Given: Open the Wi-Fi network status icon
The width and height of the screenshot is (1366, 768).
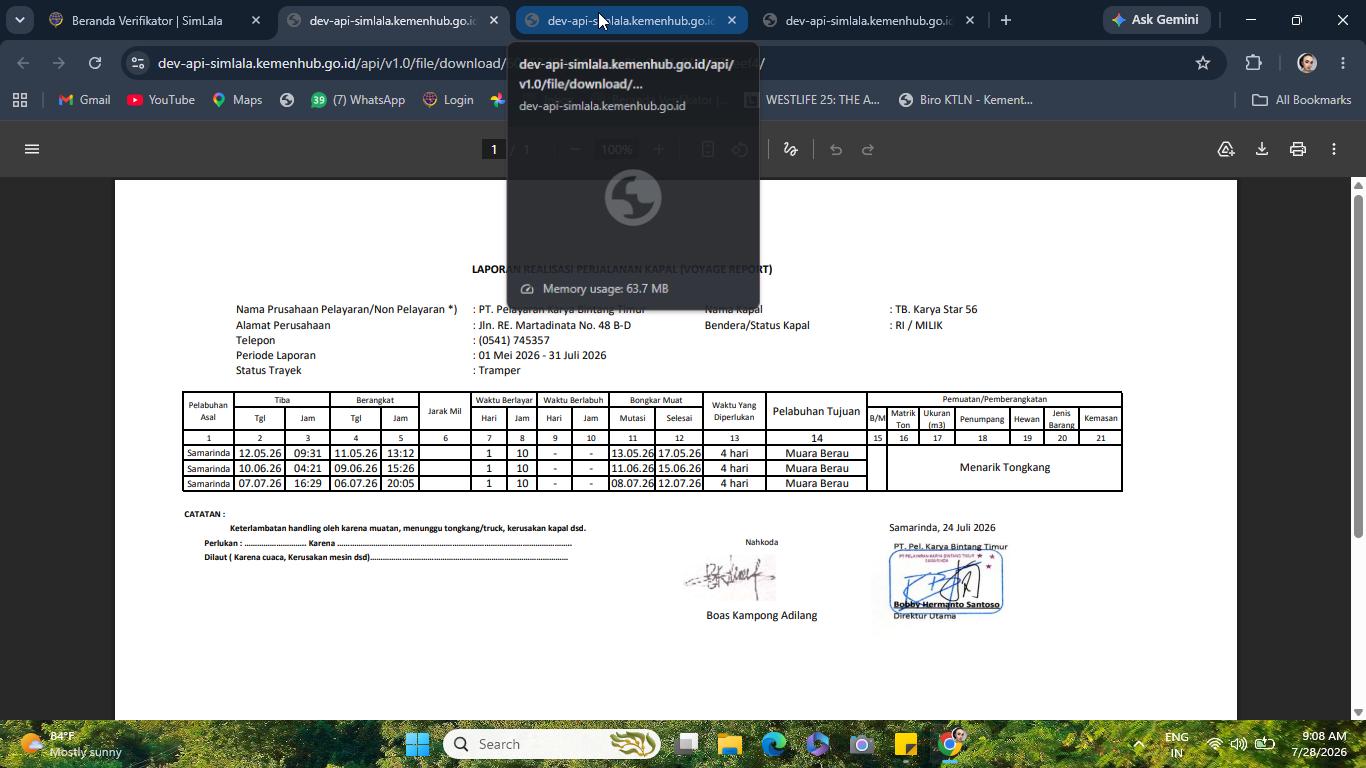Looking at the screenshot, I should [1214, 744].
